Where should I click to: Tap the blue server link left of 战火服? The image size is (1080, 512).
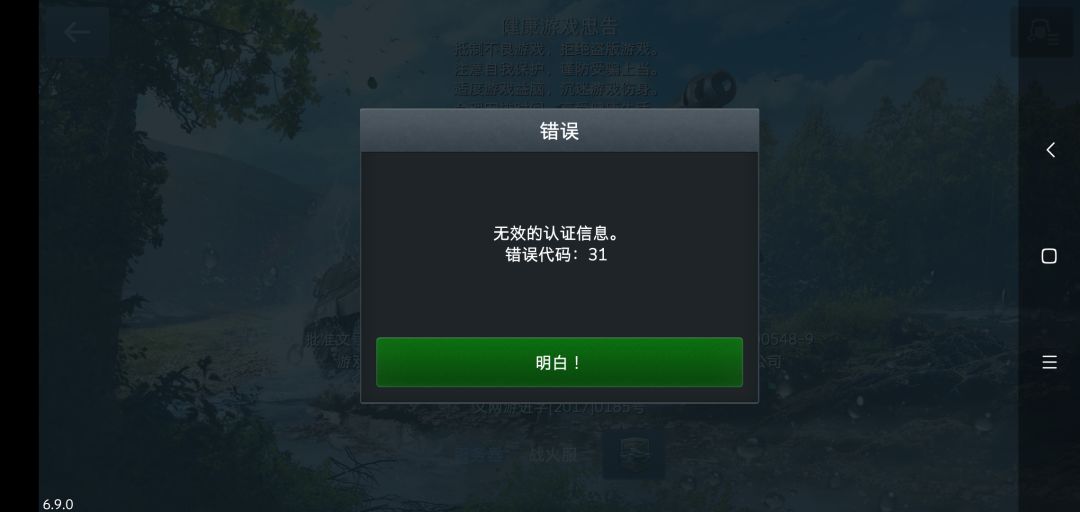click(479, 455)
